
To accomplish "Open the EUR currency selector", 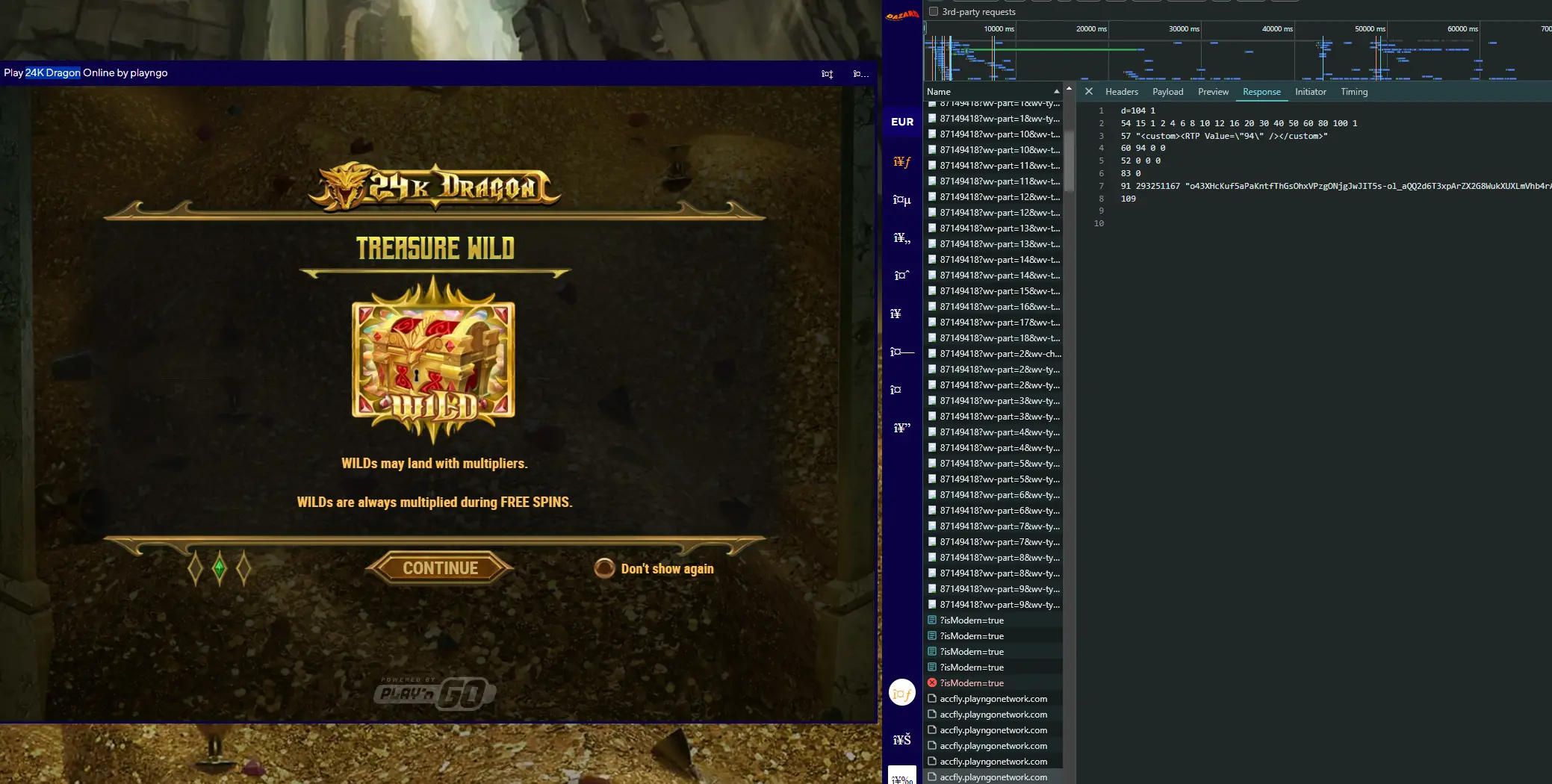I will pos(902,122).
